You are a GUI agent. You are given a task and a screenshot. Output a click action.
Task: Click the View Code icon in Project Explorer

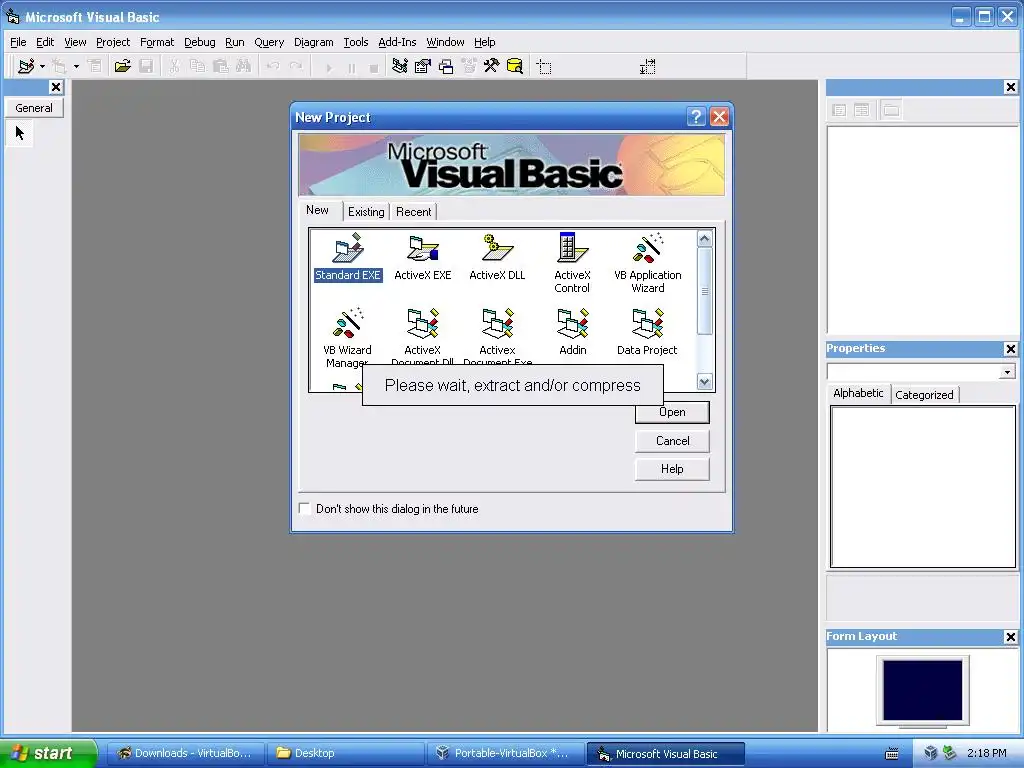[839, 110]
